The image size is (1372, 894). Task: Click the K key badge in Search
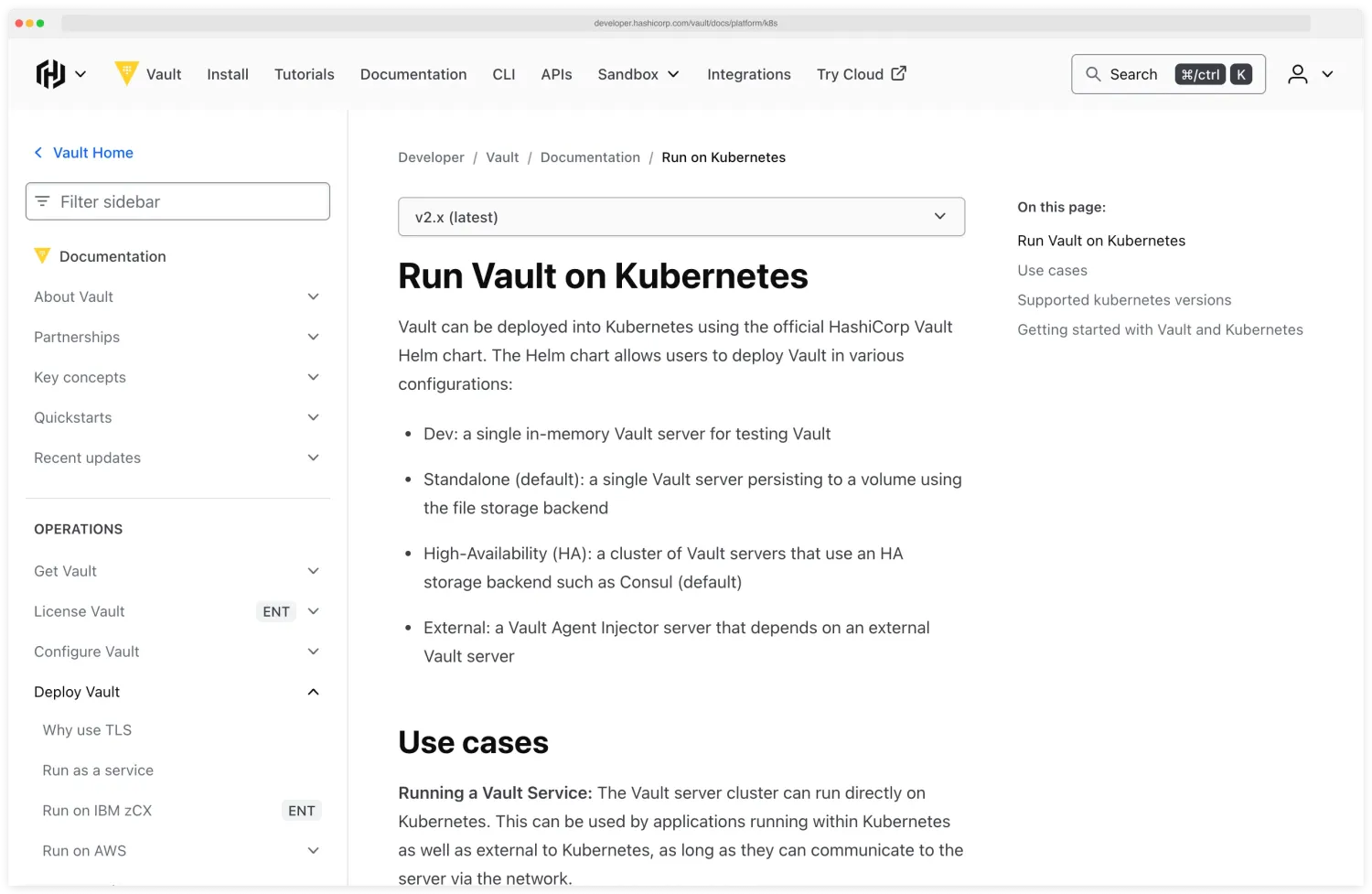(x=1241, y=74)
